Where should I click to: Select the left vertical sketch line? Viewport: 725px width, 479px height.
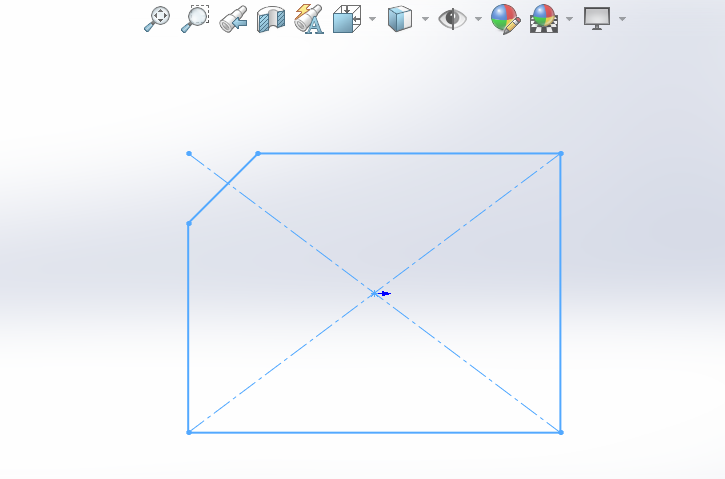point(189,328)
